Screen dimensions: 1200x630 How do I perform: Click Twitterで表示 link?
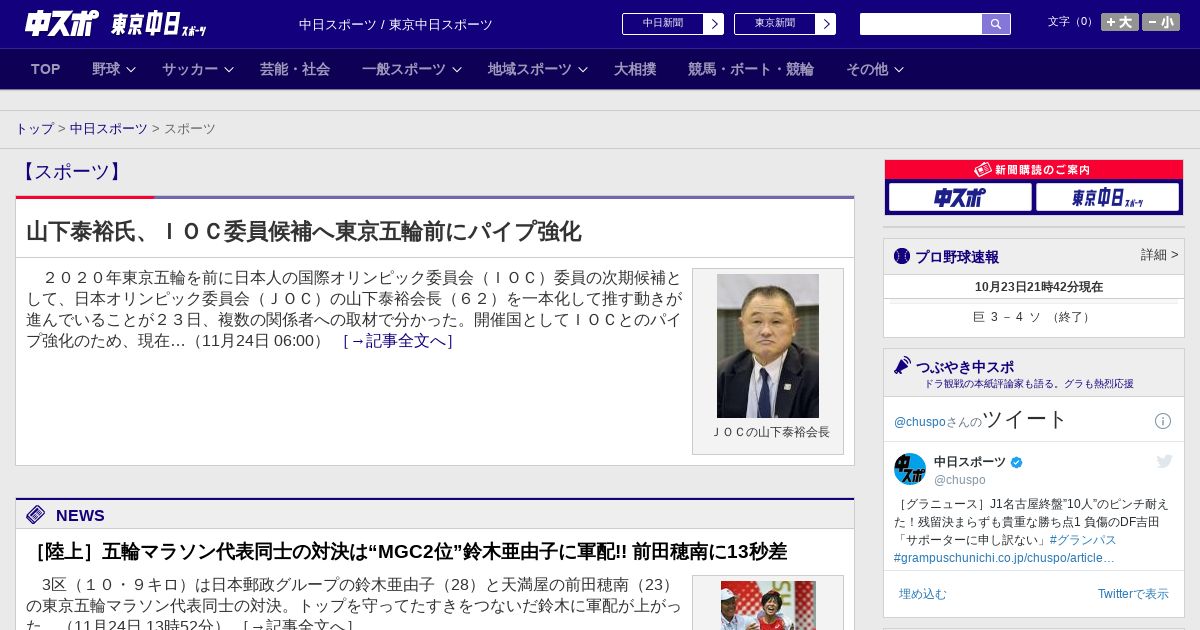1133,594
